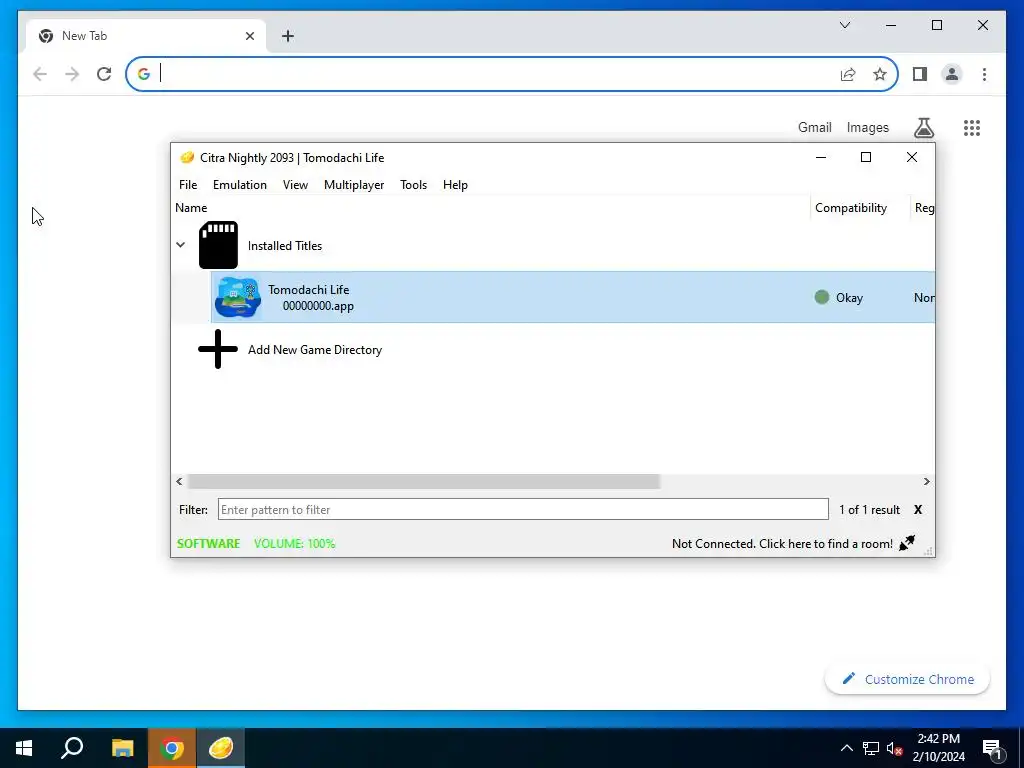Open the Multiplayer menu

tap(354, 185)
